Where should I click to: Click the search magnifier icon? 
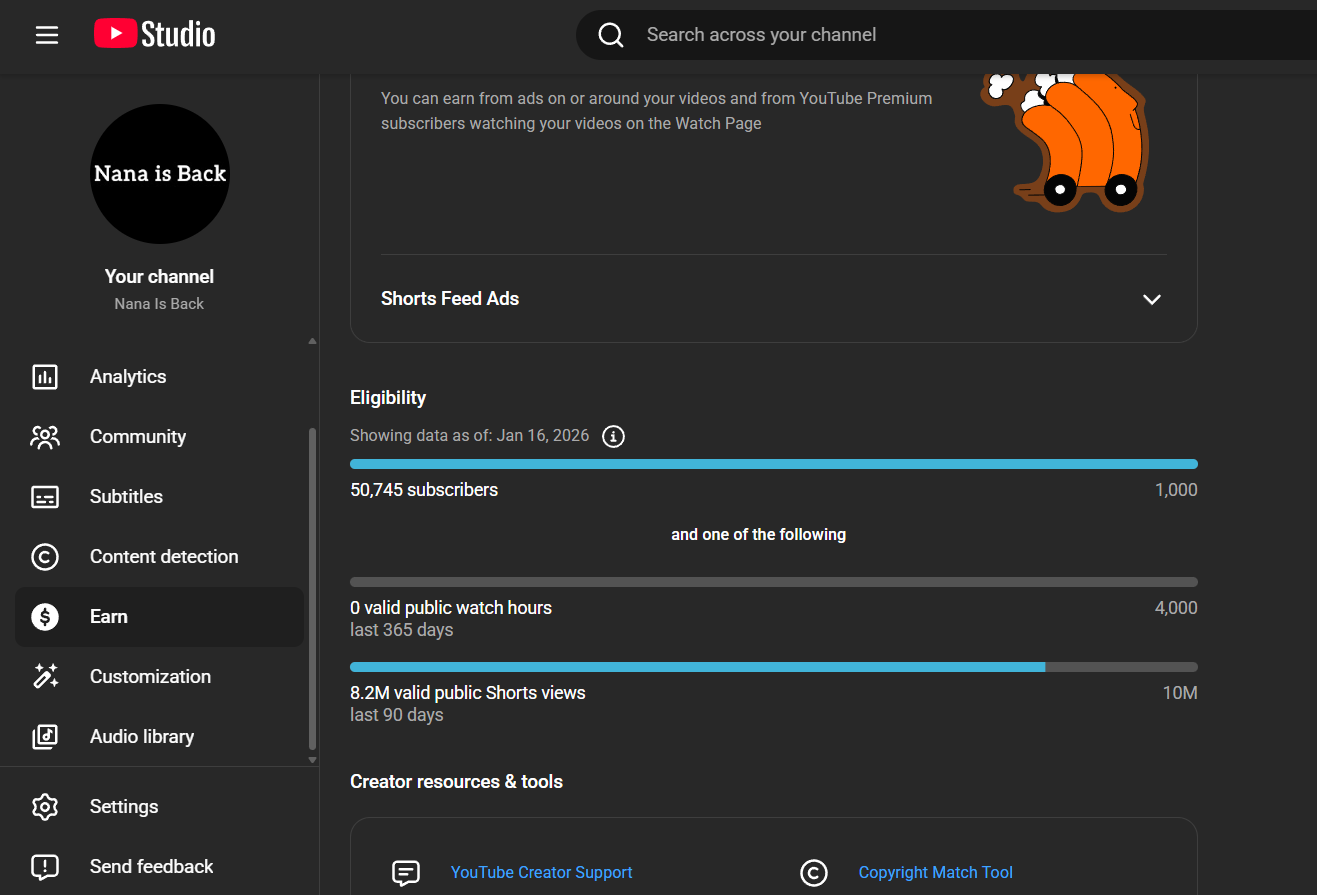pos(610,35)
